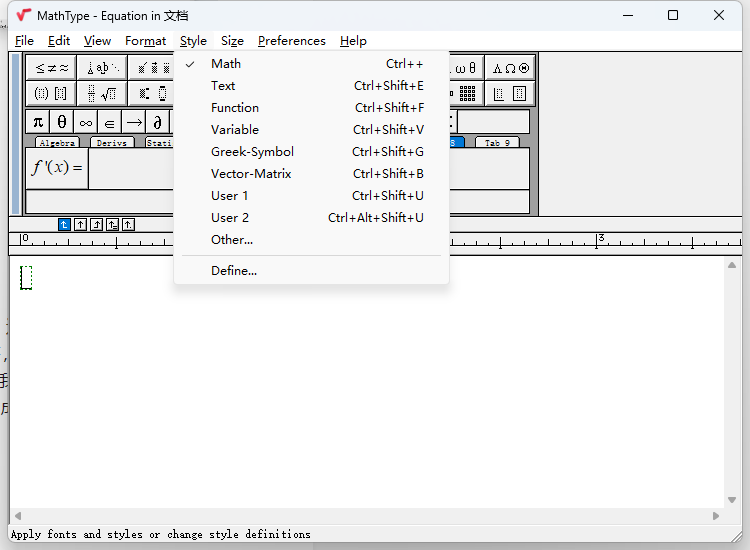Minimize the MathType window
750x550 pixels.
[628, 15]
